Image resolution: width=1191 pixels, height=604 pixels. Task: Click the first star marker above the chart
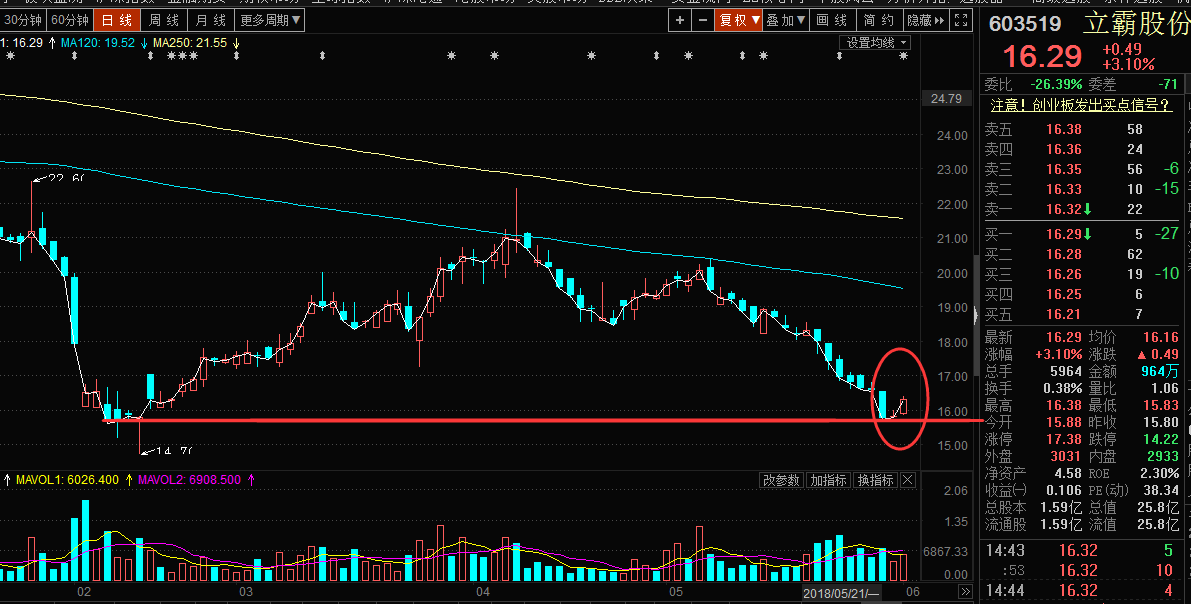10,57
